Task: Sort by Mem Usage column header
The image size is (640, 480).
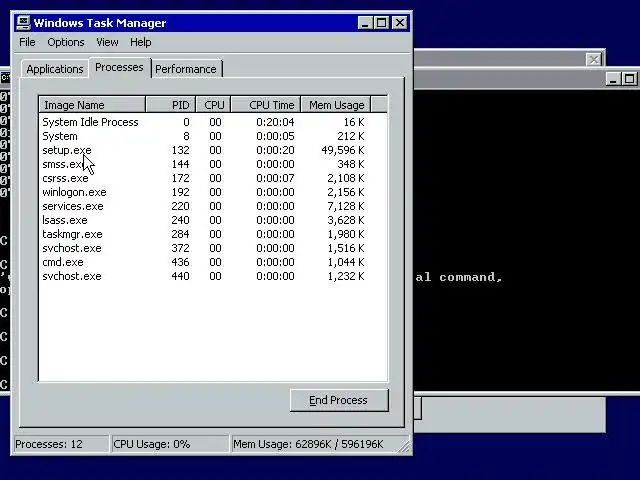Action: (x=336, y=105)
